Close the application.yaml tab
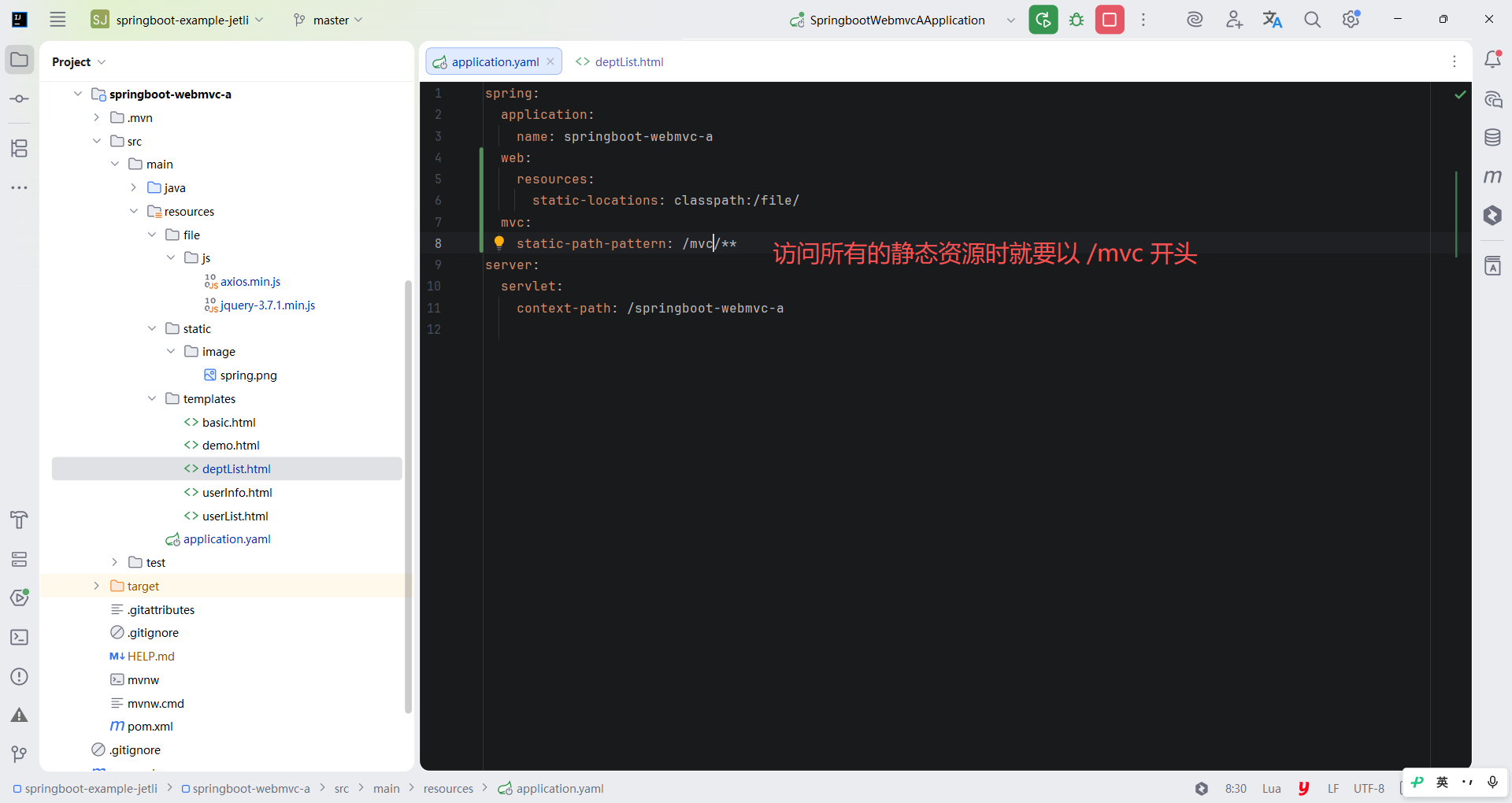Image resolution: width=1512 pixels, height=803 pixels. [x=550, y=61]
